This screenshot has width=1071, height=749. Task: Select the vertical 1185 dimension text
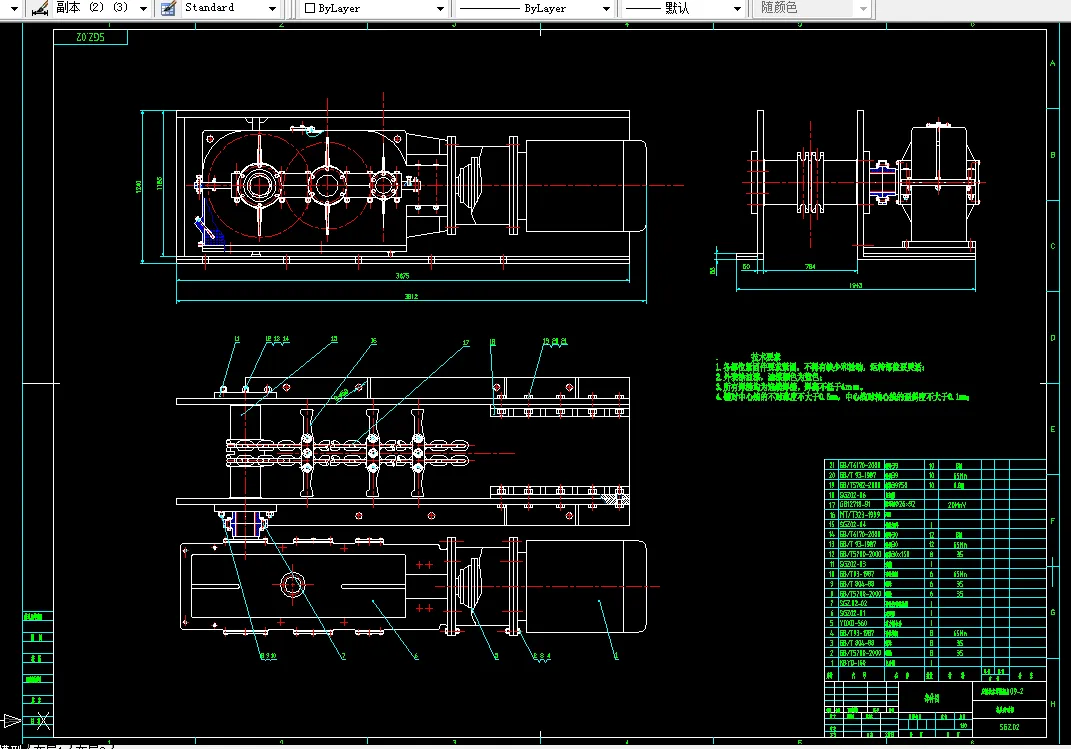pyautogui.click(x=159, y=183)
